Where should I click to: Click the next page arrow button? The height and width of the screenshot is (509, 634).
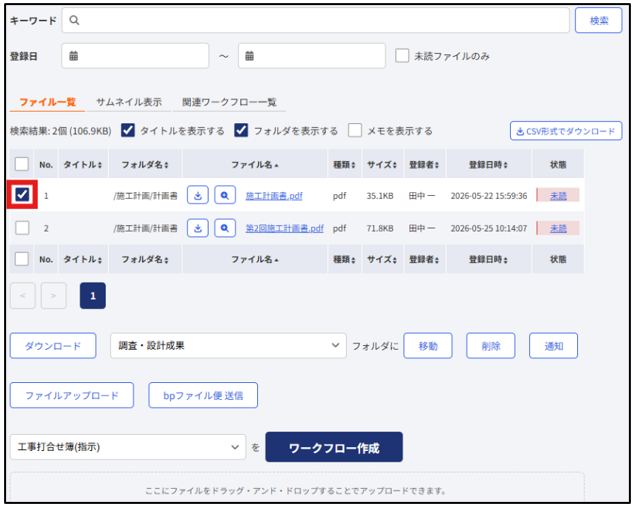coord(53,296)
